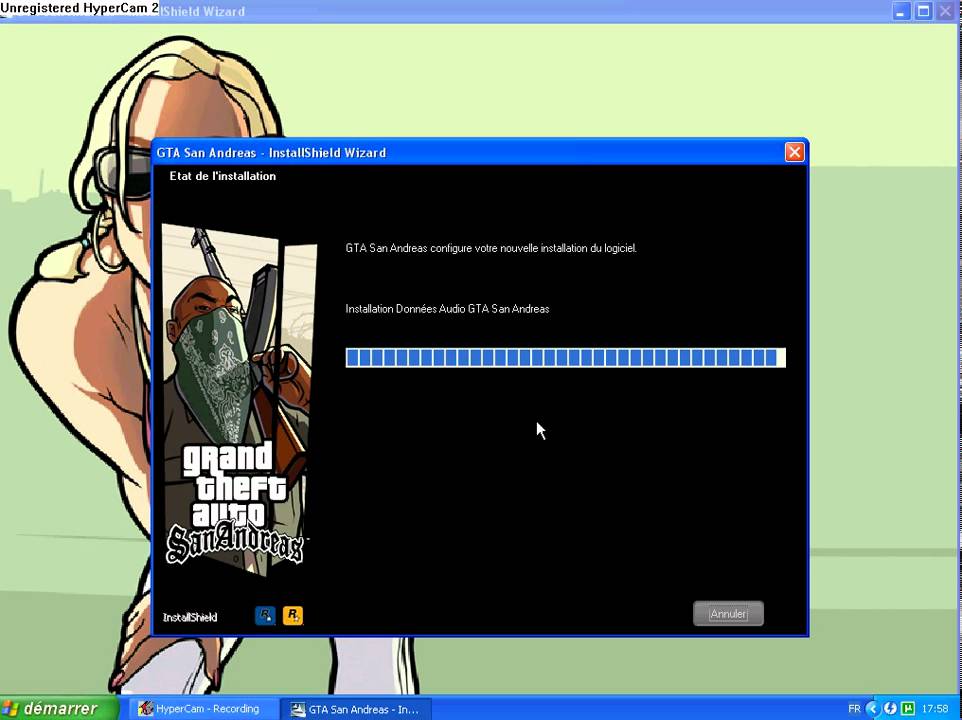962x720 pixels.
Task: Click the installation progress bar
Action: (x=566, y=358)
